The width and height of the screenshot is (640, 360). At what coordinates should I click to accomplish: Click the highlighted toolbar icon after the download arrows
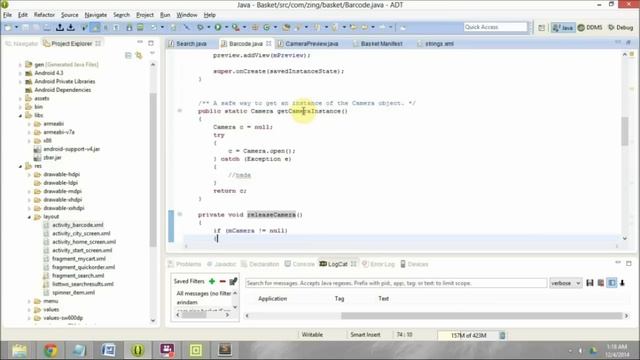(95, 27)
